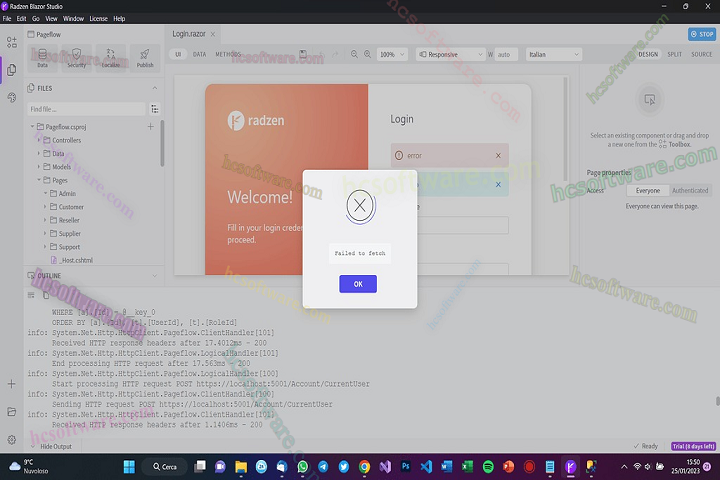This screenshot has width=720, height=480.
Task: Click the width auto input field
Action: click(x=506, y=54)
